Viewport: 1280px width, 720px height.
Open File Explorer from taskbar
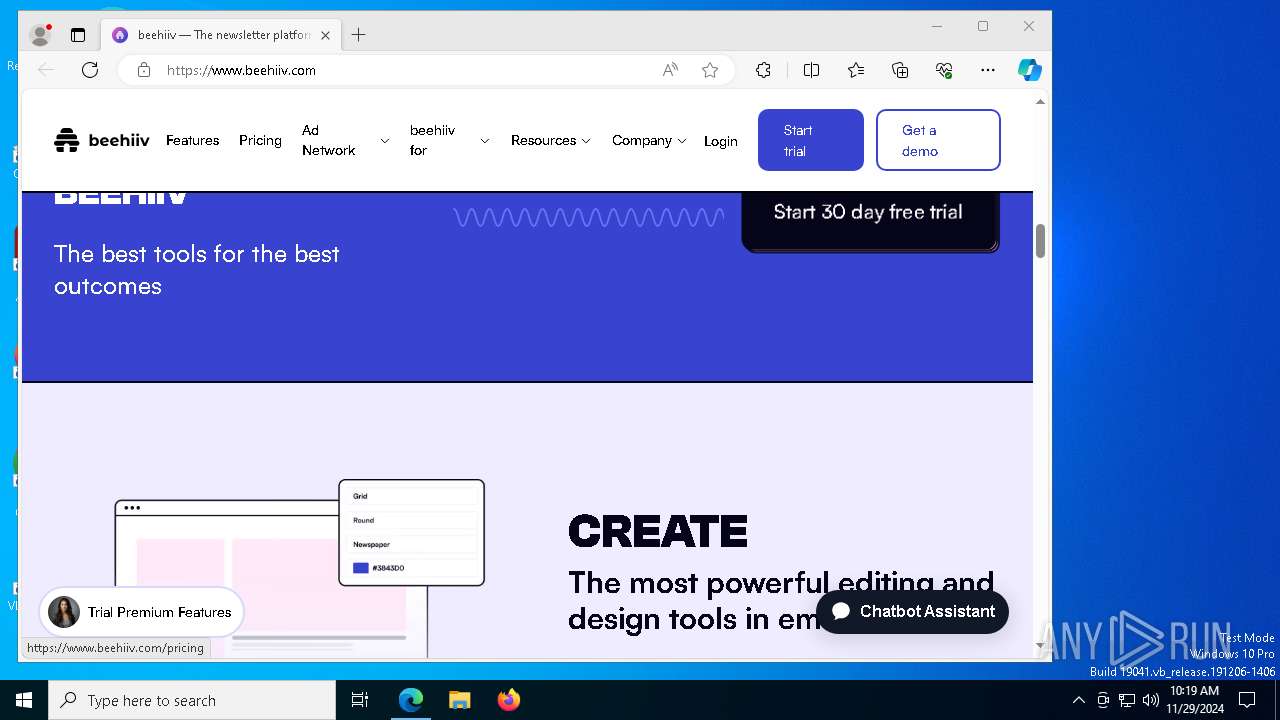[x=460, y=700]
